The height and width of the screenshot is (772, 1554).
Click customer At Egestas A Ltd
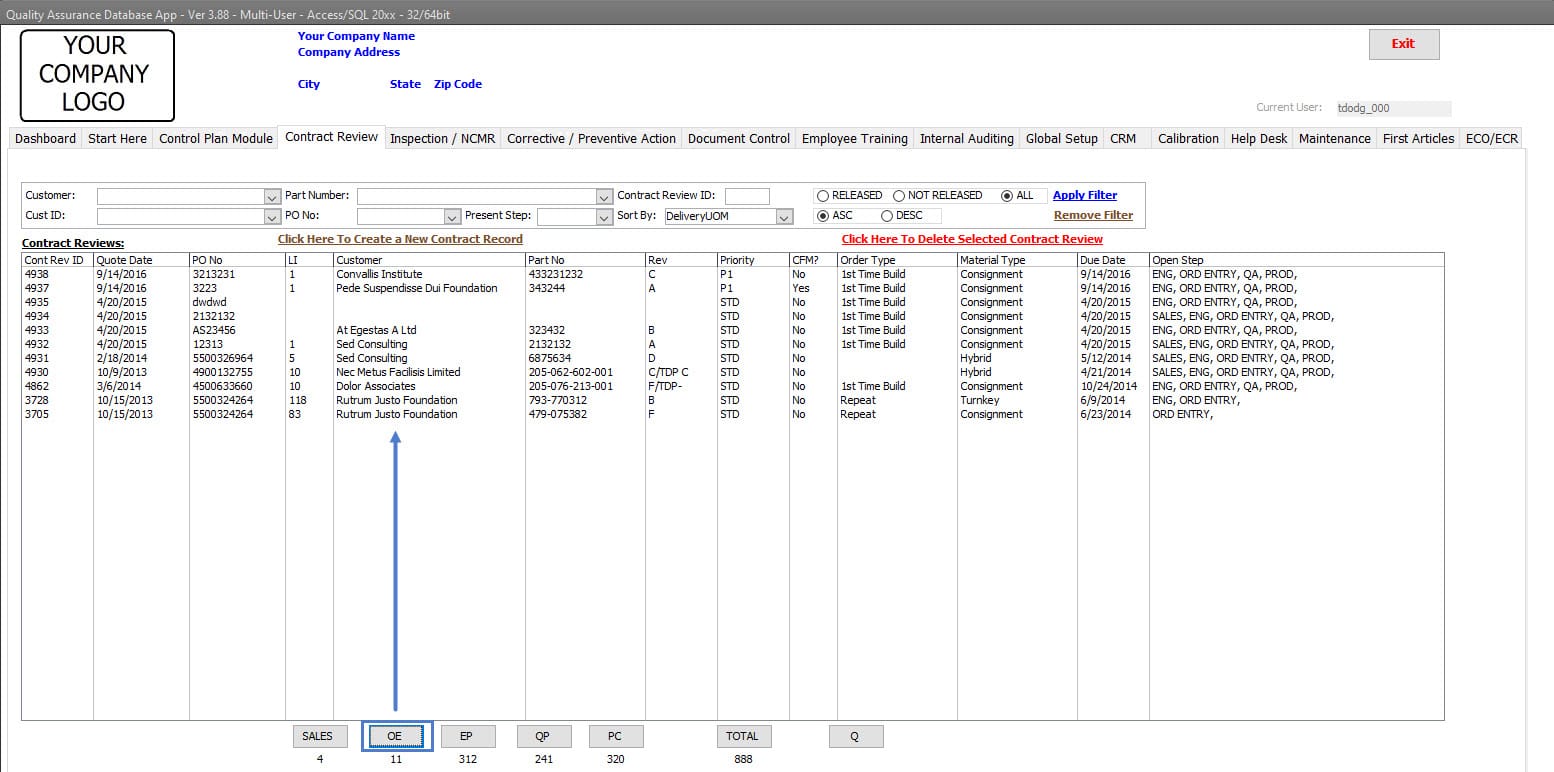(376, 330)
